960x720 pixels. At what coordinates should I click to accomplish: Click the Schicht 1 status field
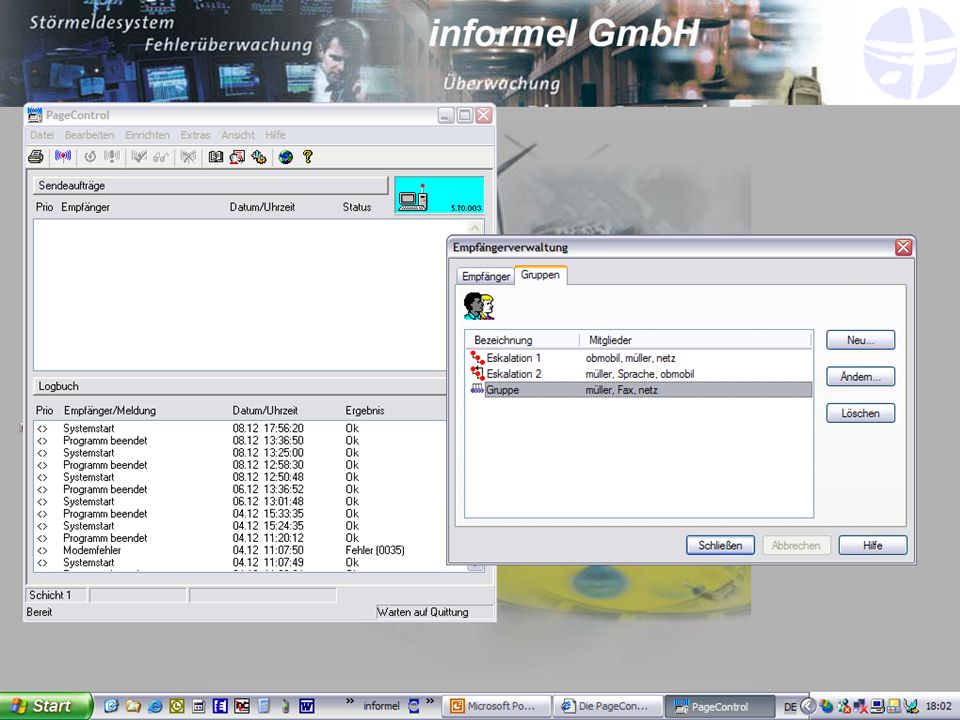pyautogui.click(x=57, y=595)
